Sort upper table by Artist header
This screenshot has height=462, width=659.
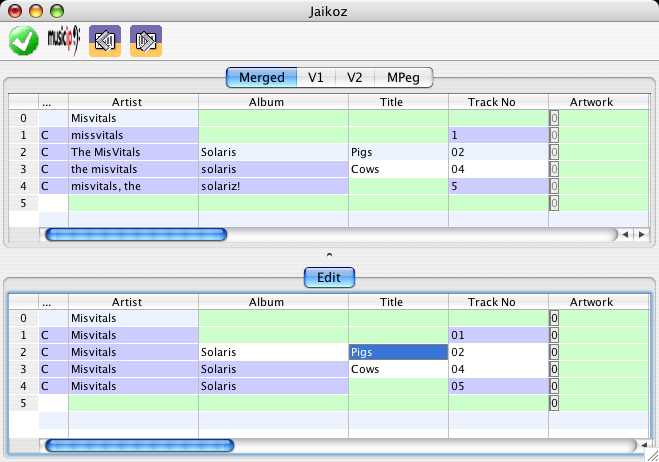(x=133, y=102)
